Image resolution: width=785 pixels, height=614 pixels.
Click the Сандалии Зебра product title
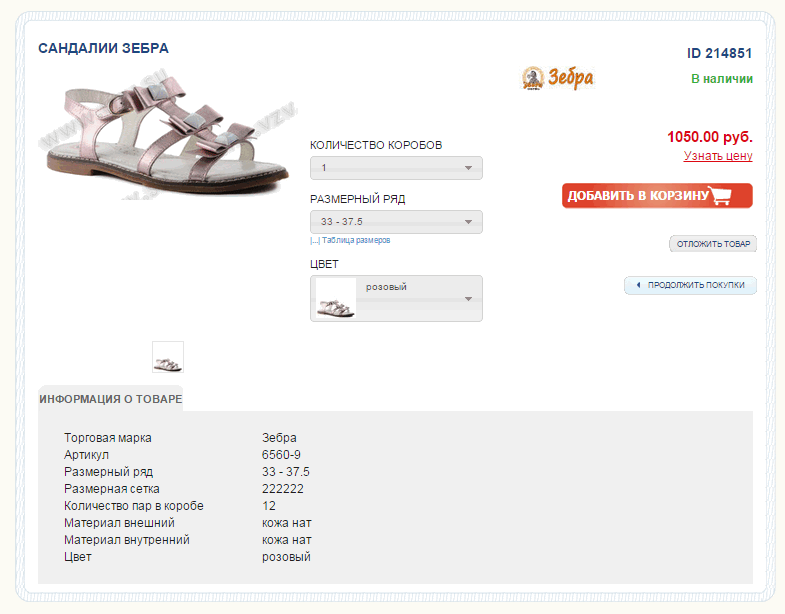[103, 48]
